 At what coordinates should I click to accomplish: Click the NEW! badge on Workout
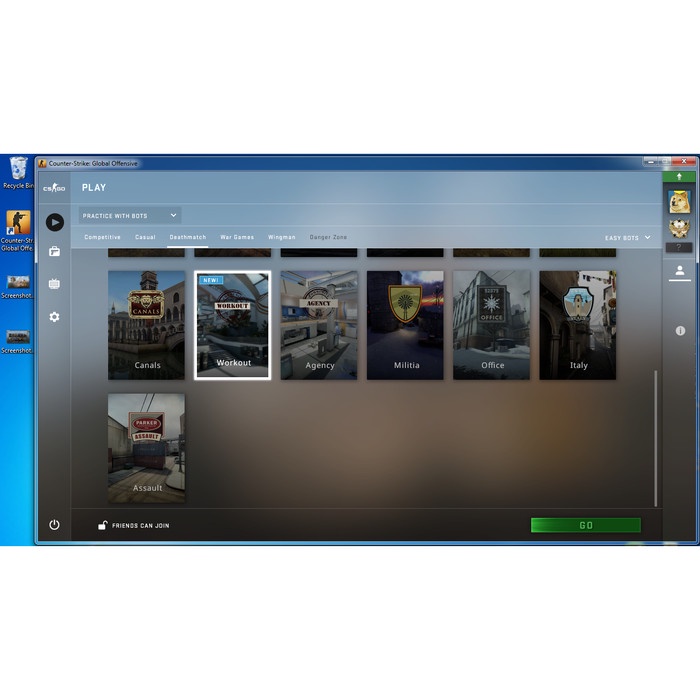pyautogui.click(x=211, y=280)
